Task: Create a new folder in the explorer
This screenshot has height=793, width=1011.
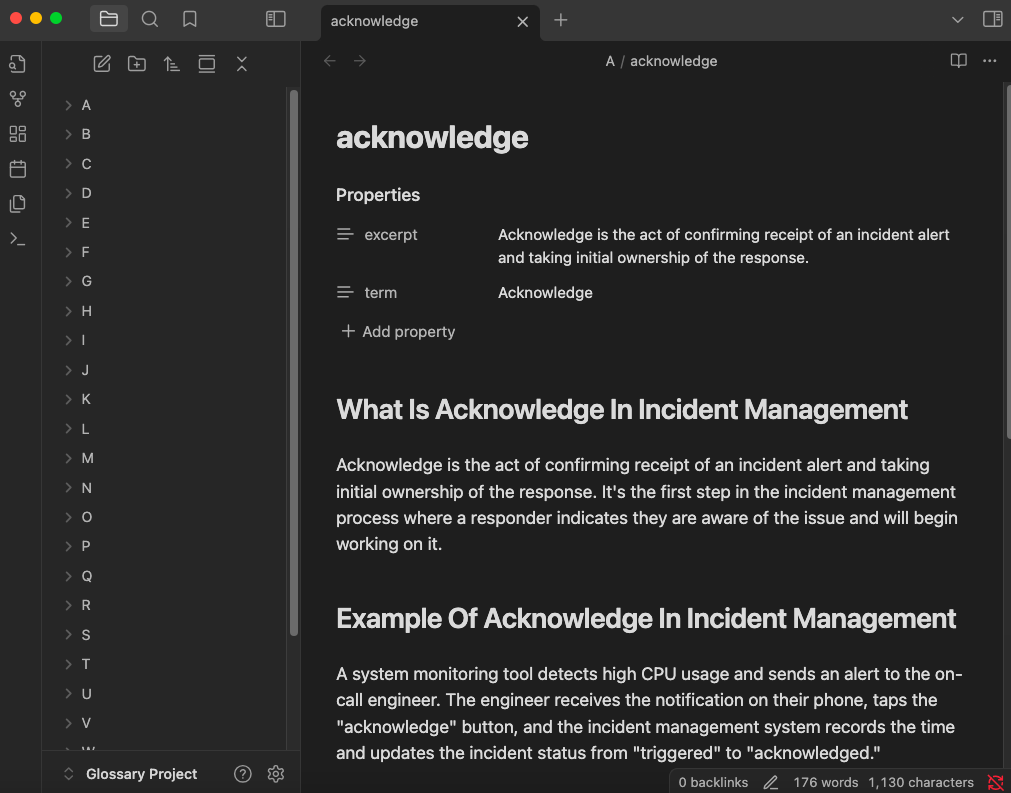Action: 137,64
